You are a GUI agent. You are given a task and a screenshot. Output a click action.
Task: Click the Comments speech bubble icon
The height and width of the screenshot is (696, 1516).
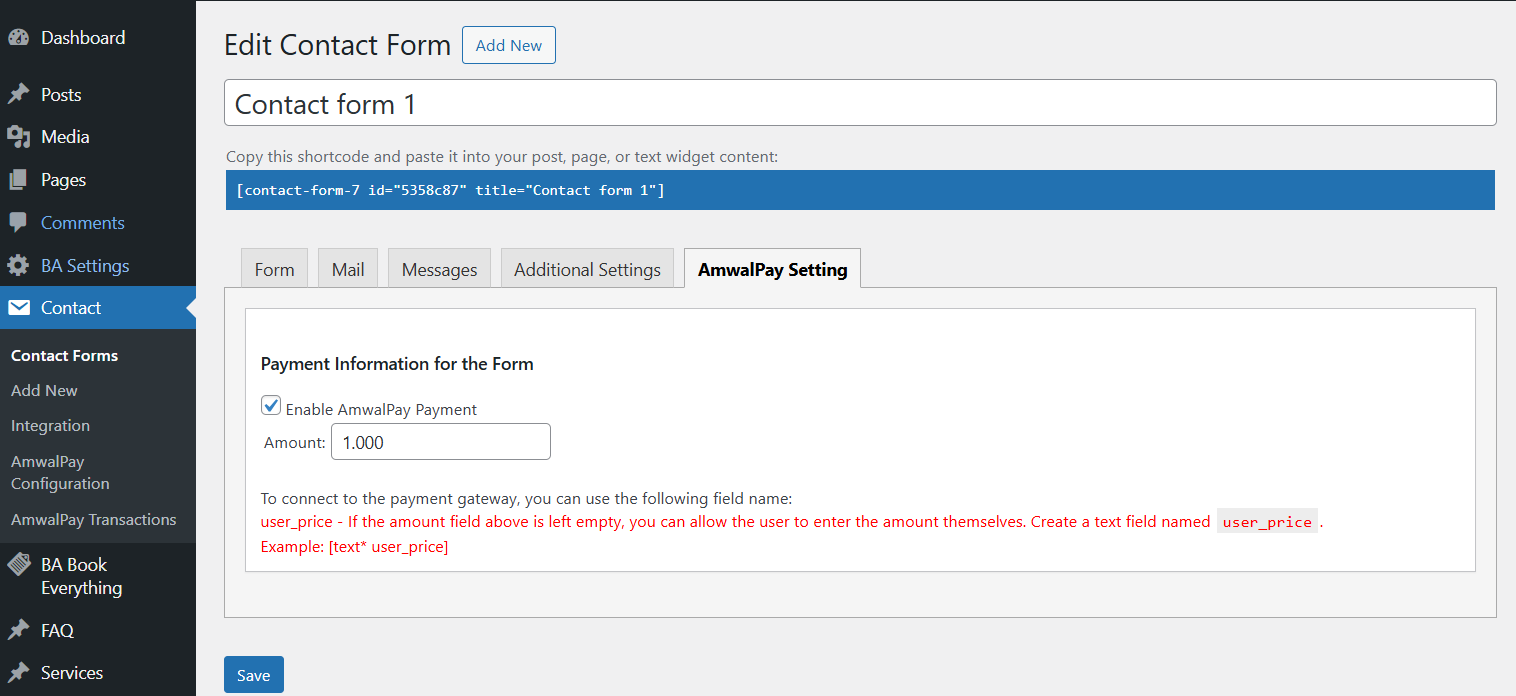coord(18,223)
